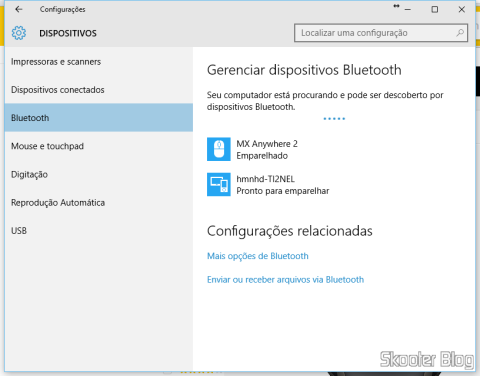The height and width of the screenshot is (376, 480).
Task: Click the MX Anywhere 2 mouse icon
Action: point(219,149)
